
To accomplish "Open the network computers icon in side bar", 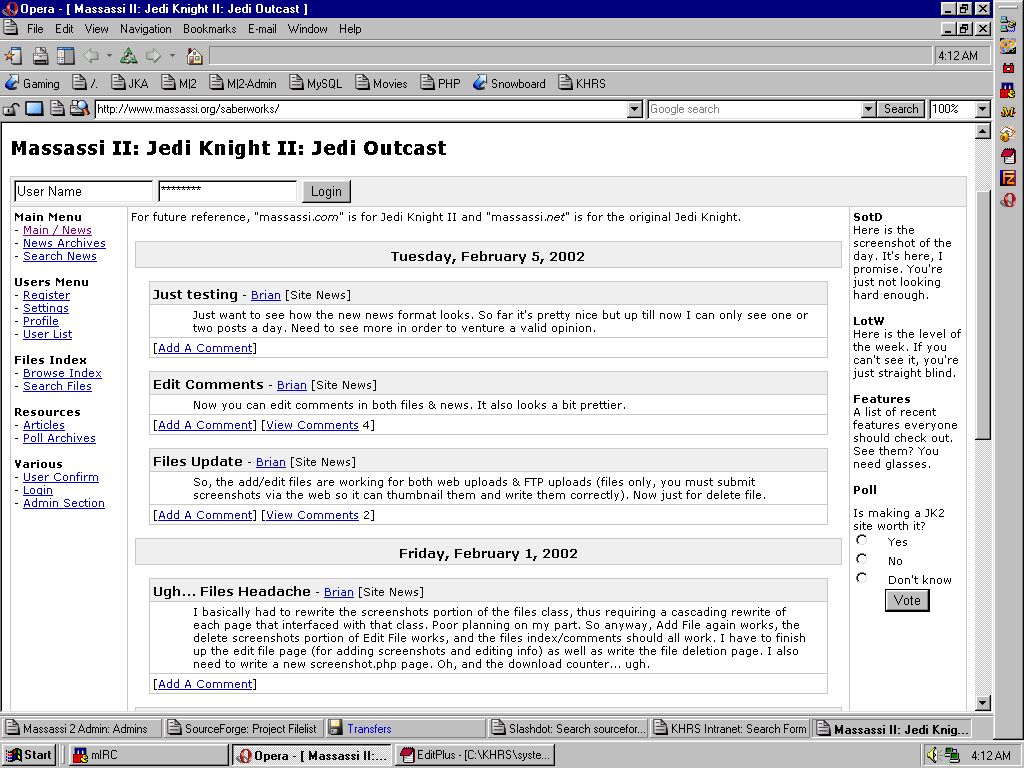I will click(x=1008, y=25).
